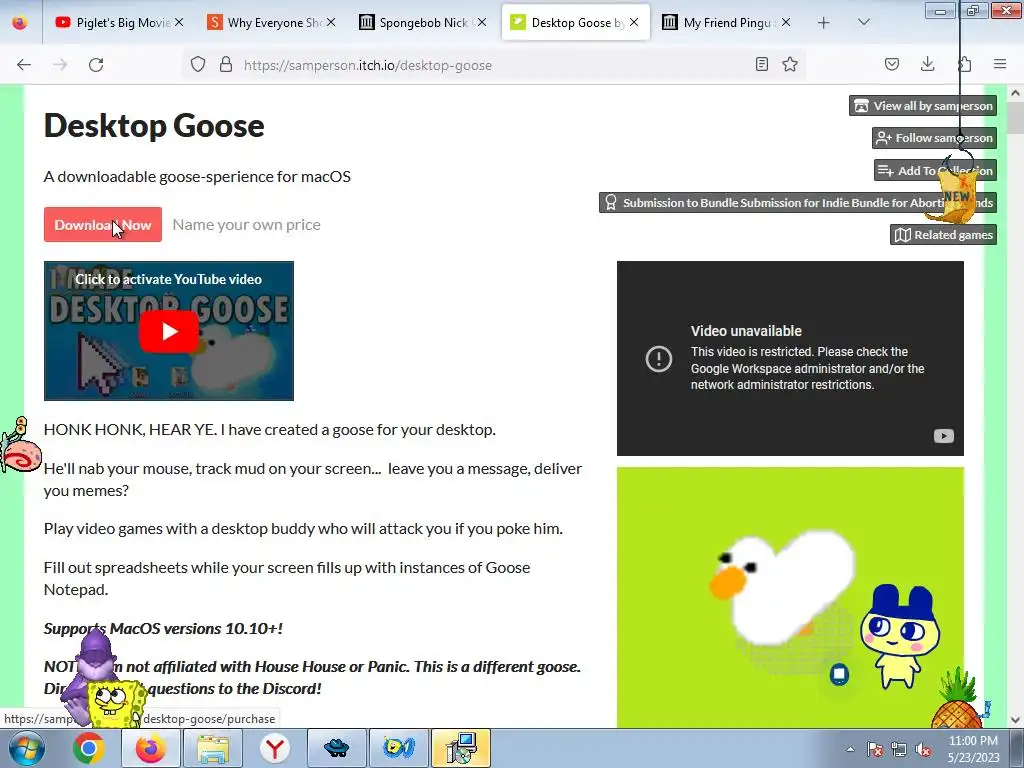Open the goose screenshot thumbnail
The height and width of the screenshot is (768, 1024).
tap(790, 597)
